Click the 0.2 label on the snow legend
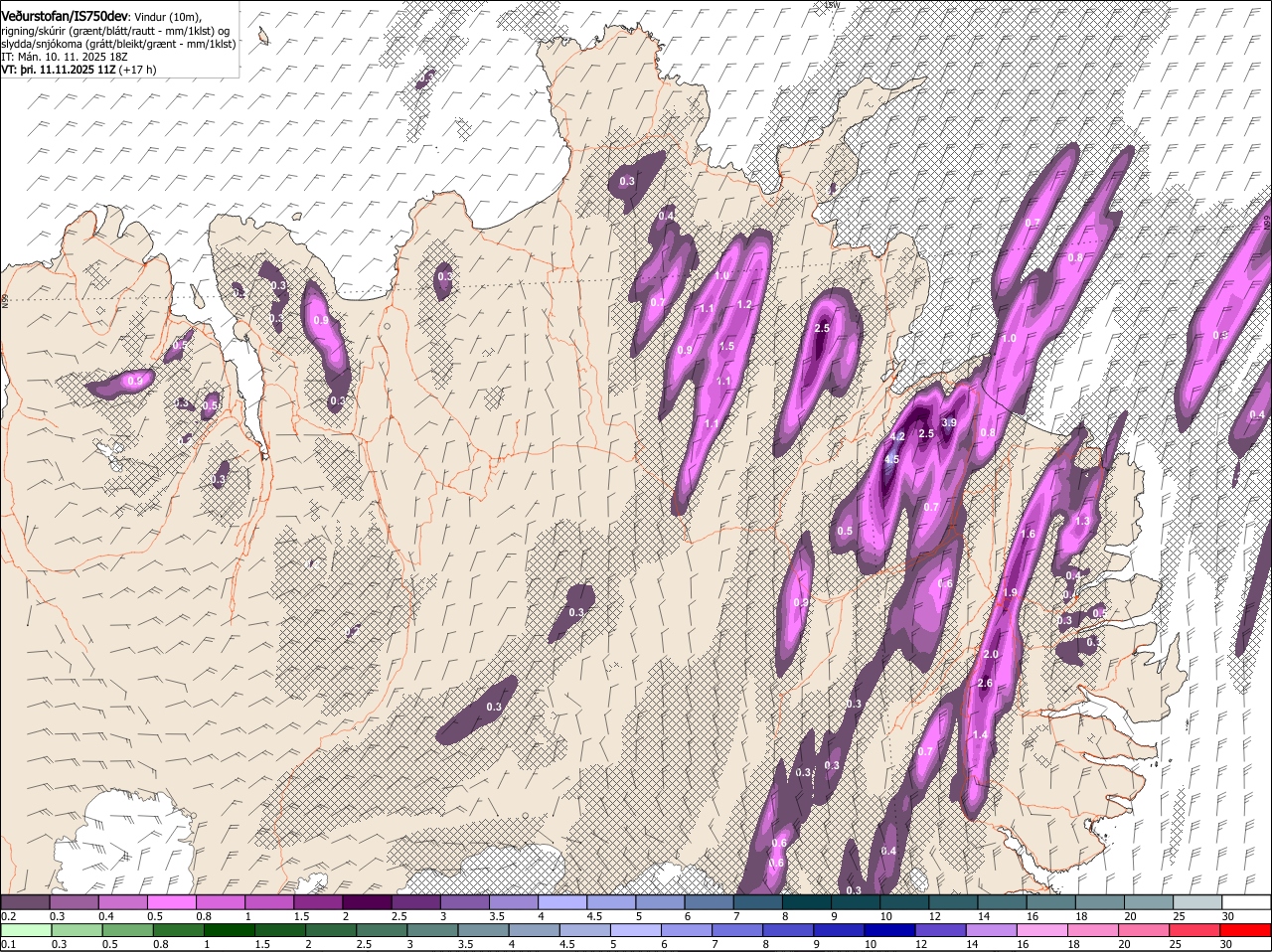 point(8,916)
